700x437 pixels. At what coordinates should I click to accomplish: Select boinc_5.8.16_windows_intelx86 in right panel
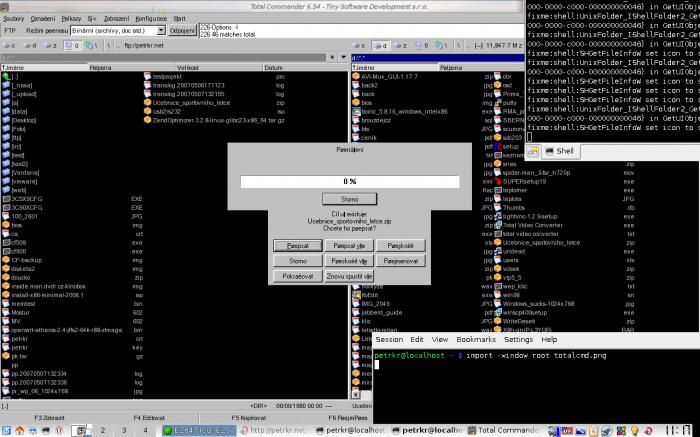click(404, 112)
